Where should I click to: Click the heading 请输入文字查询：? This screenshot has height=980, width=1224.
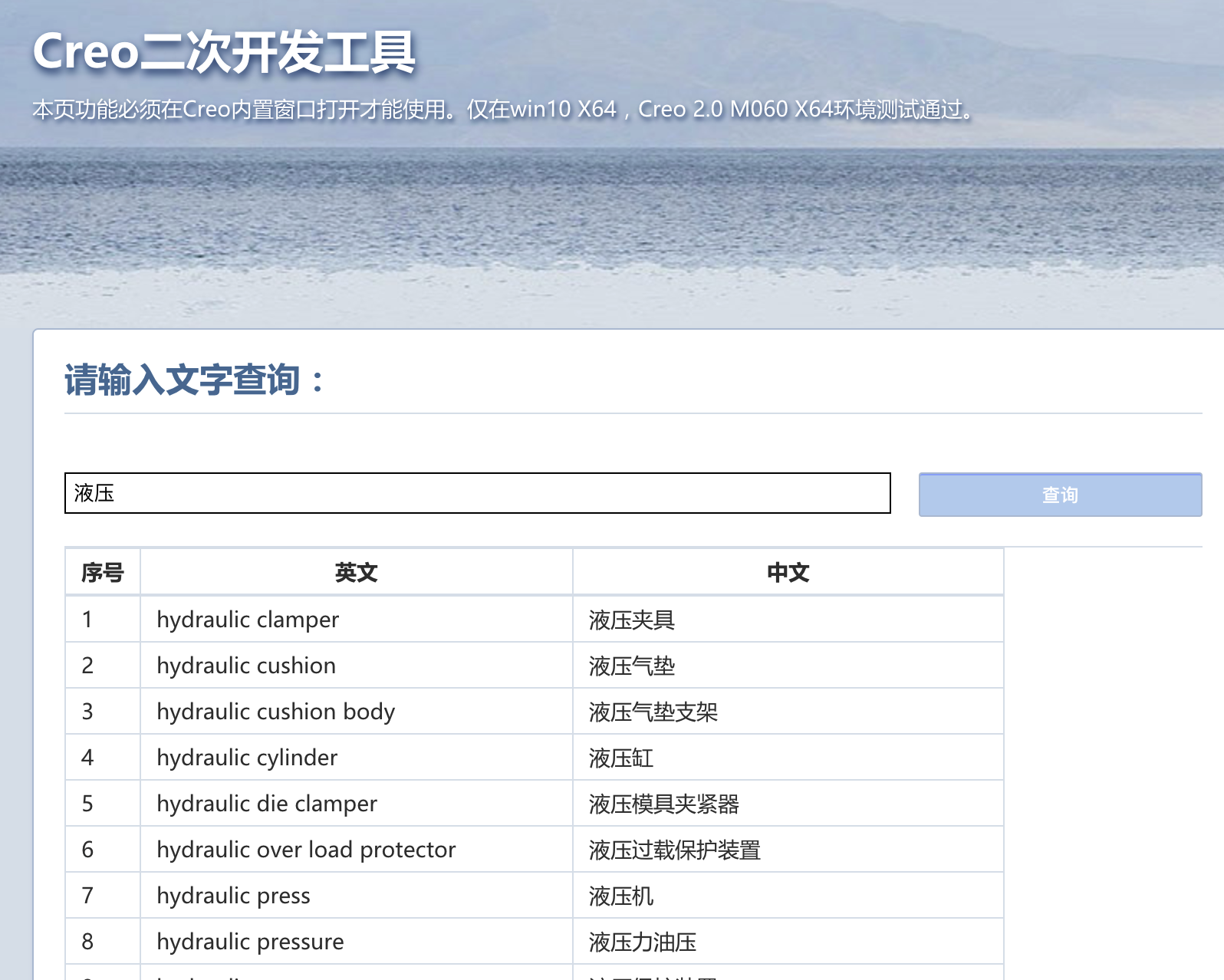(195, 380)
